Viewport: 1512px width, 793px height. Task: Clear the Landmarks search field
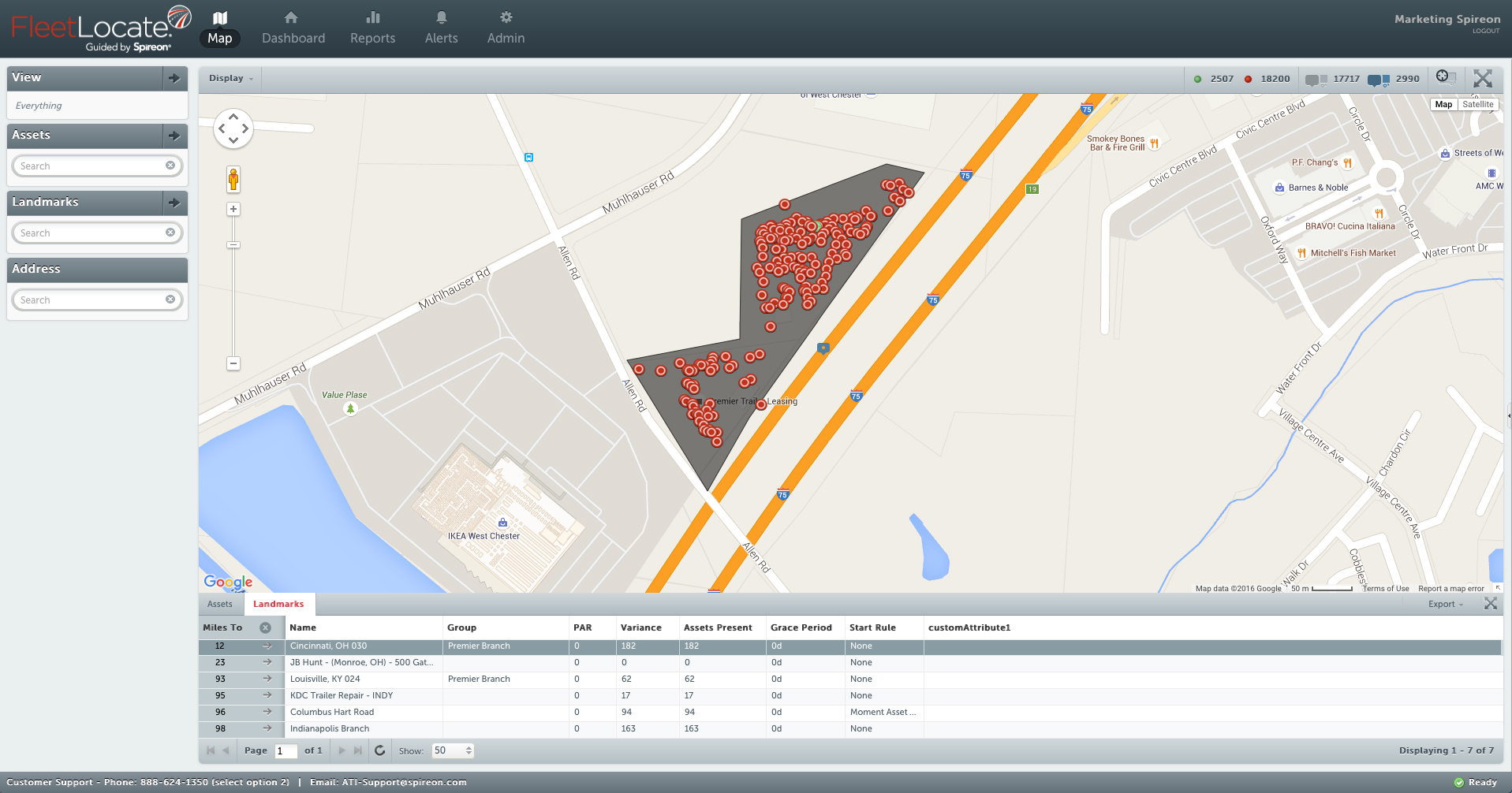pyautogui.click(x=170, y=233)
